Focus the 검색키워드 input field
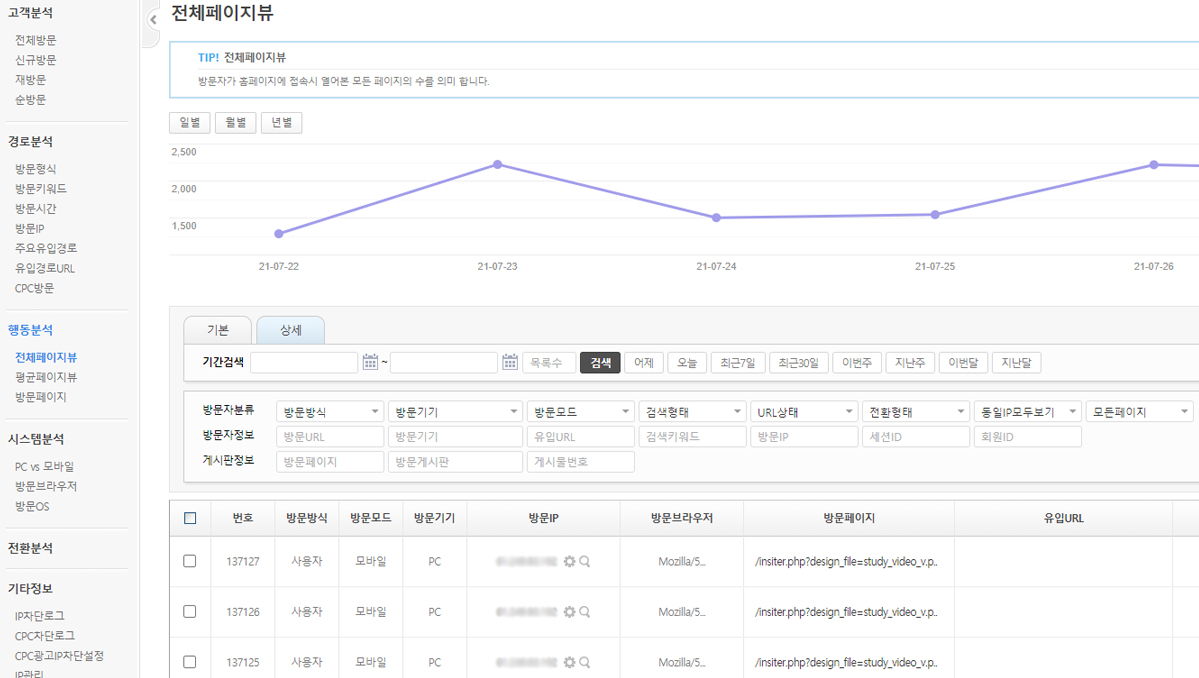The image size is (1199, 678). (x=692, y=436)
